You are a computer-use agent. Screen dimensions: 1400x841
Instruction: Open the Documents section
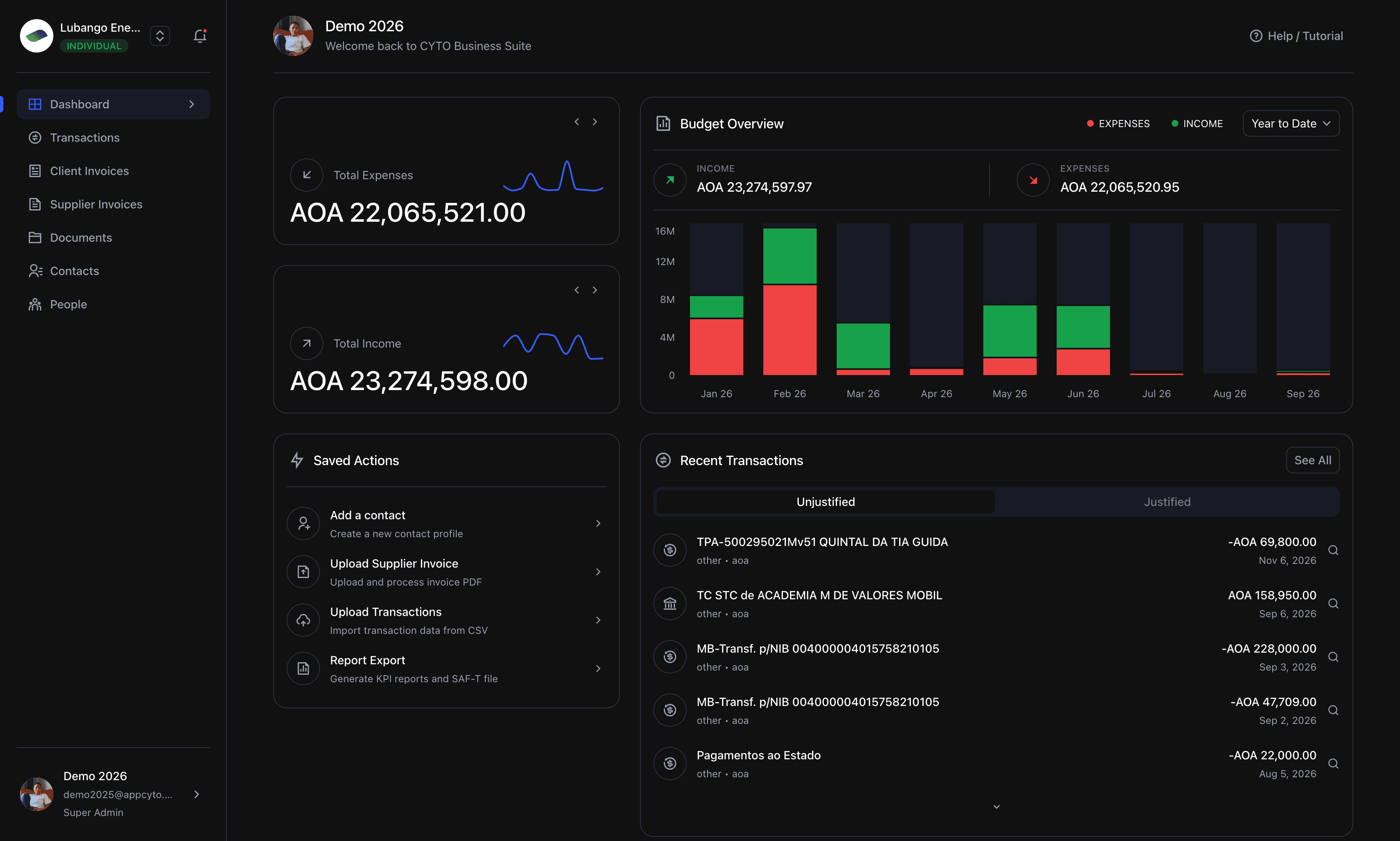[x=113, y=238]
